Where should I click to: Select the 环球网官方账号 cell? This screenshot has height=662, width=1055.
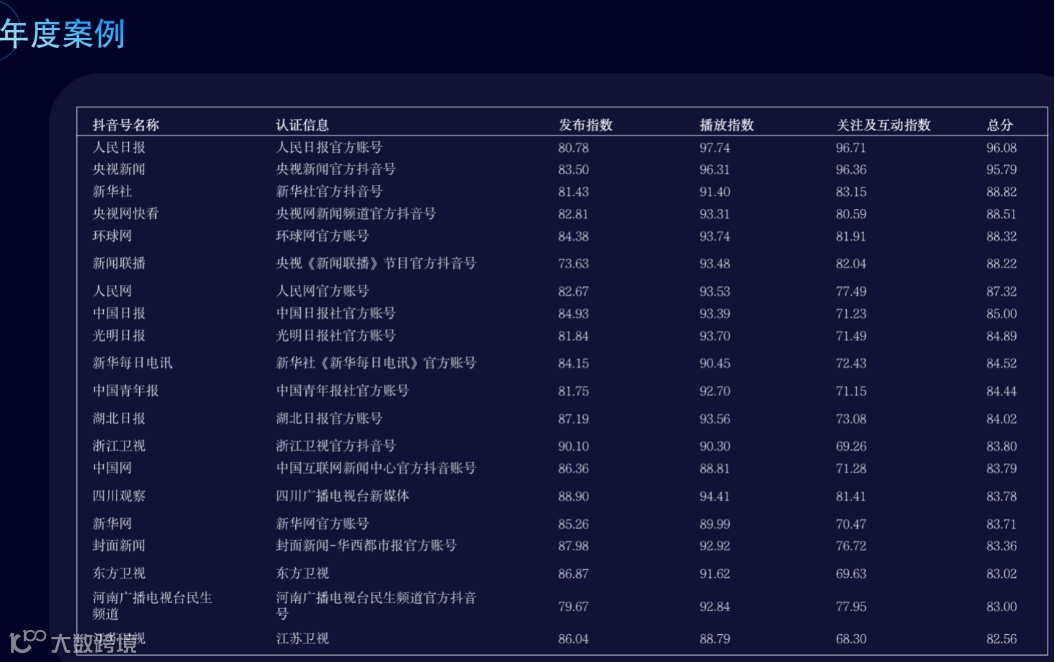pyautogui.click(x=322, y=236)
